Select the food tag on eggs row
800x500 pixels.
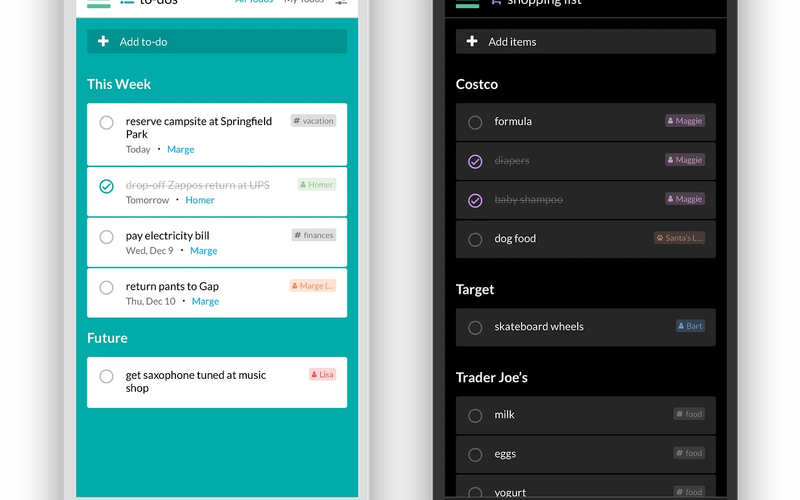point(689,453)
